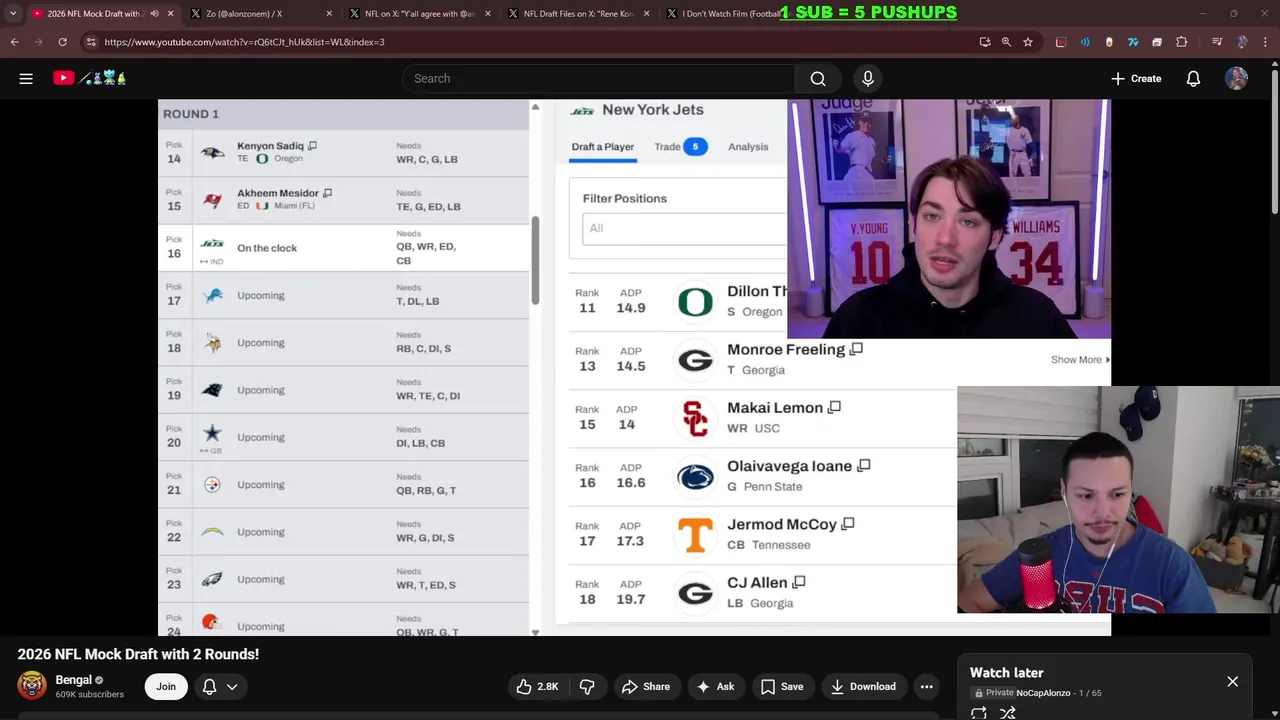Viewport: 1280px width, 720px height.
Task: Like the video with thumbs up
Action: pyautogui.click(x=537, y=686)
